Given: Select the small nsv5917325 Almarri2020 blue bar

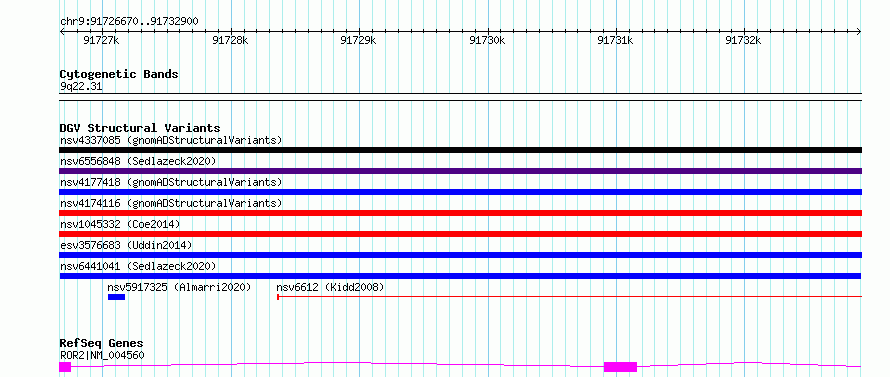Looking at the screenshot, I should [116, 297].
